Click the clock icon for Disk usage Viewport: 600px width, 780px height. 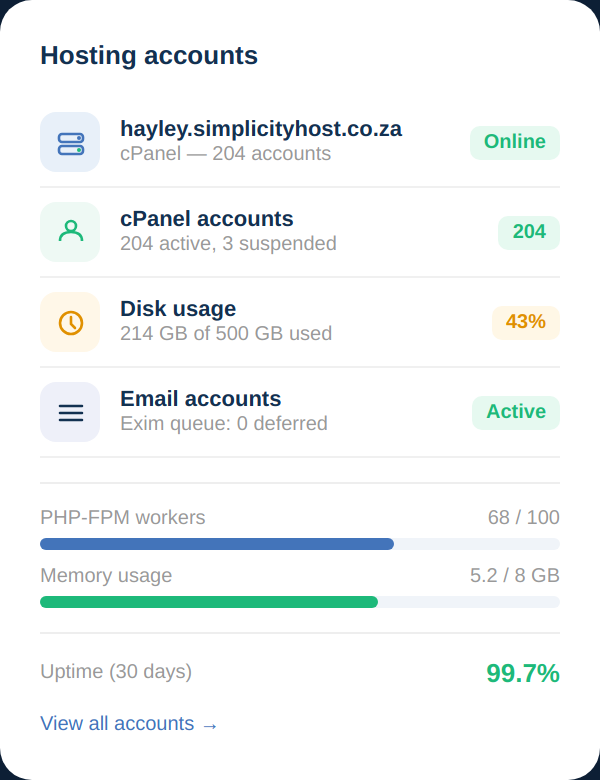coord(70,322)
